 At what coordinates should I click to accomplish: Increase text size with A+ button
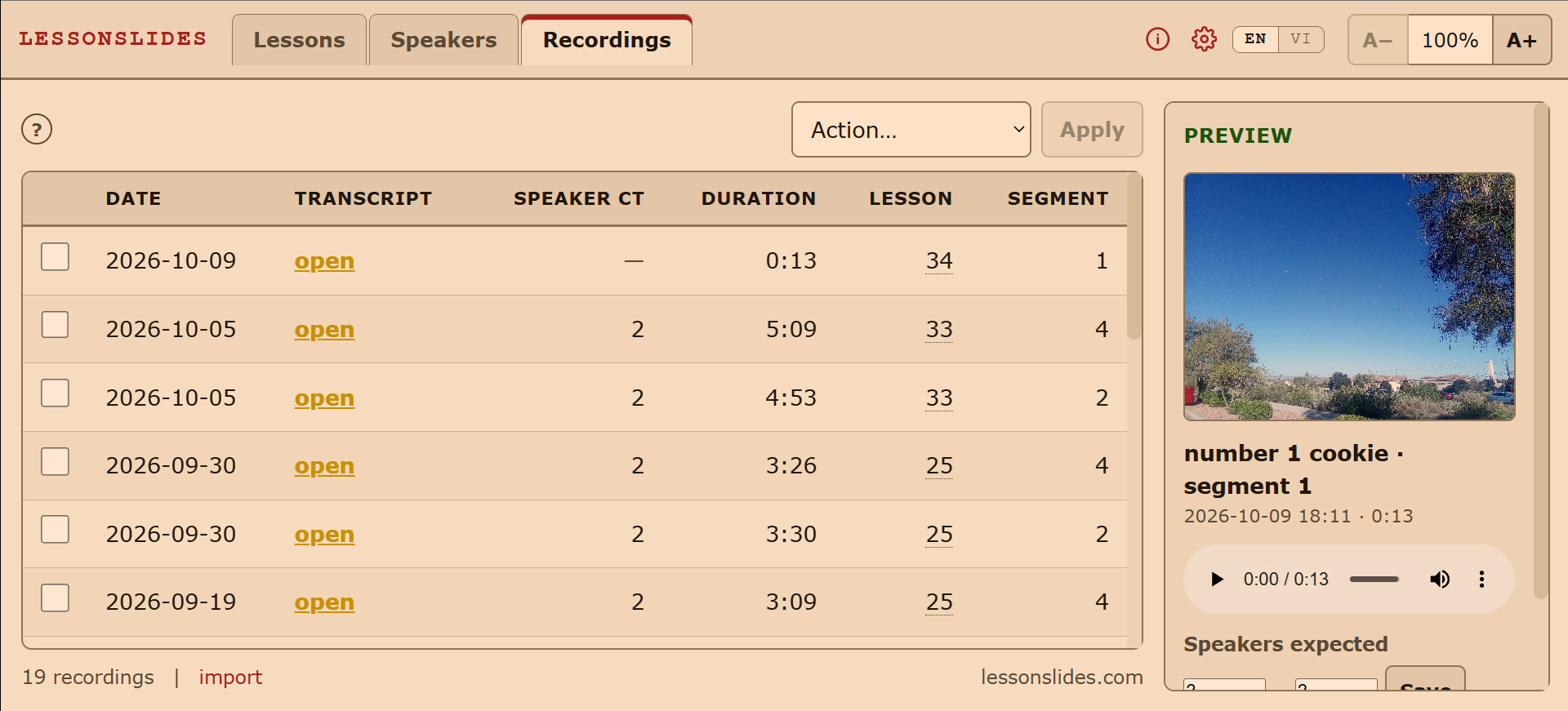[x=1521, y=40]
